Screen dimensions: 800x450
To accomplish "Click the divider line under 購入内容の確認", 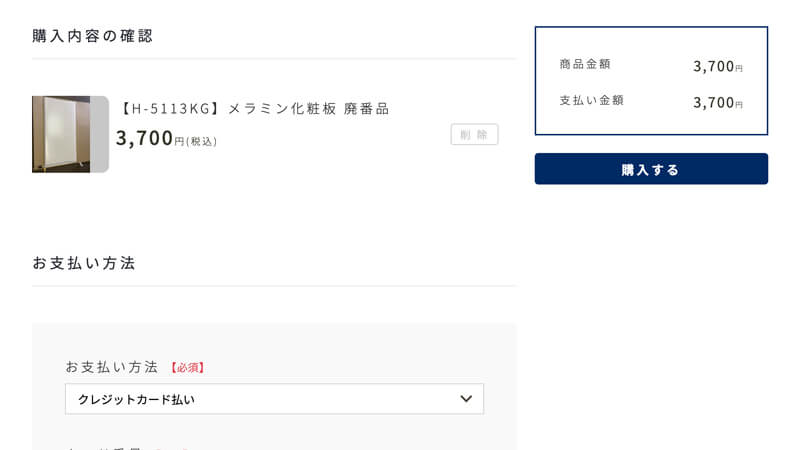I will click(274, 59).
